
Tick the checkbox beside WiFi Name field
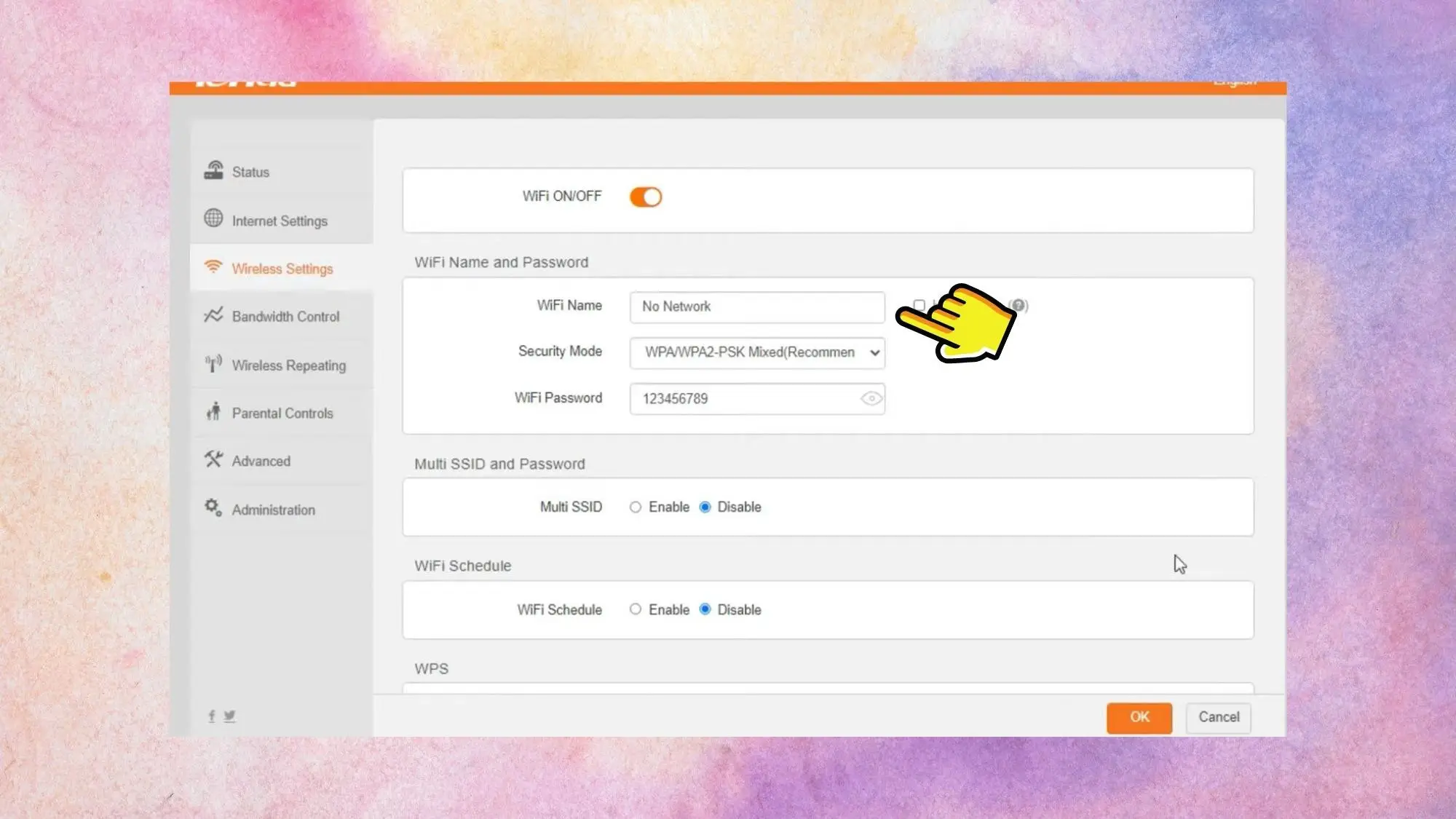919,306
